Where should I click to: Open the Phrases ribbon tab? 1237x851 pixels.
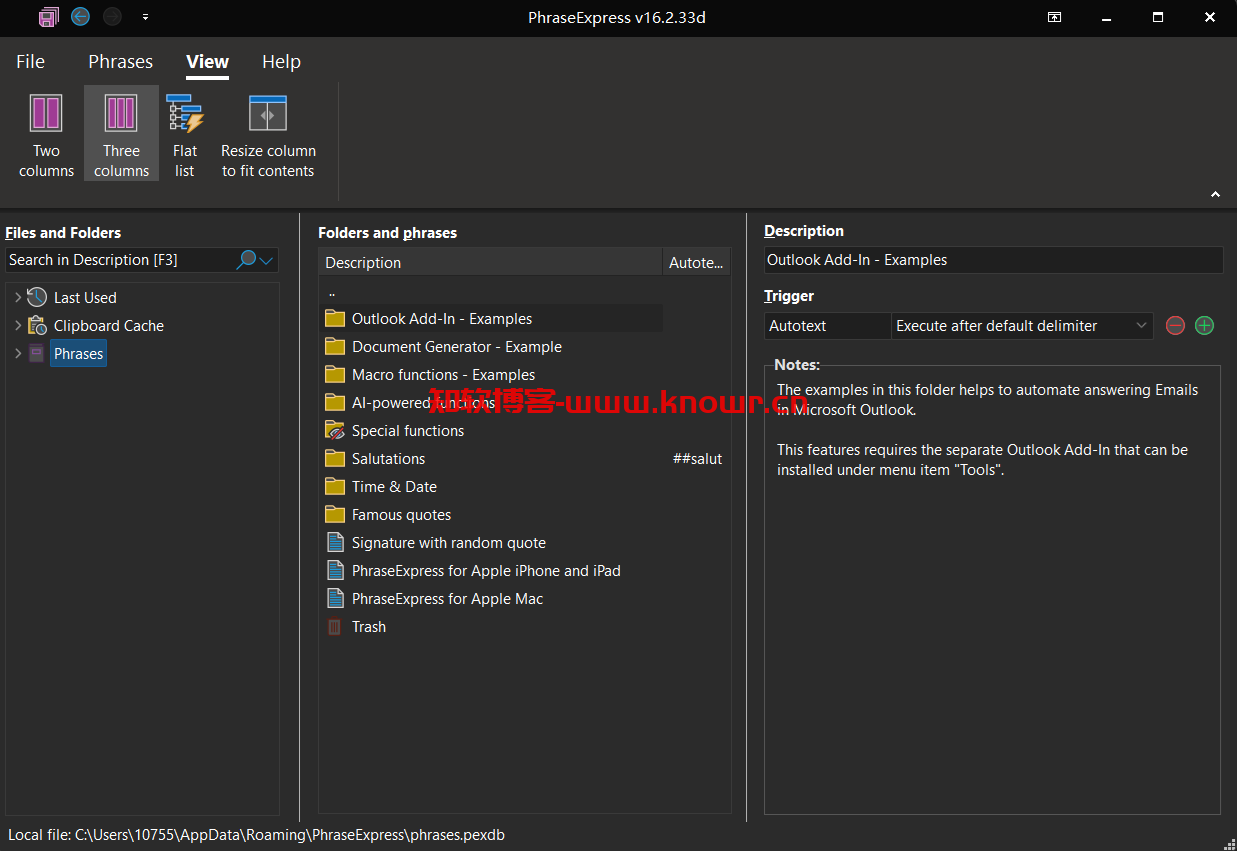click(x=120, y=62)
